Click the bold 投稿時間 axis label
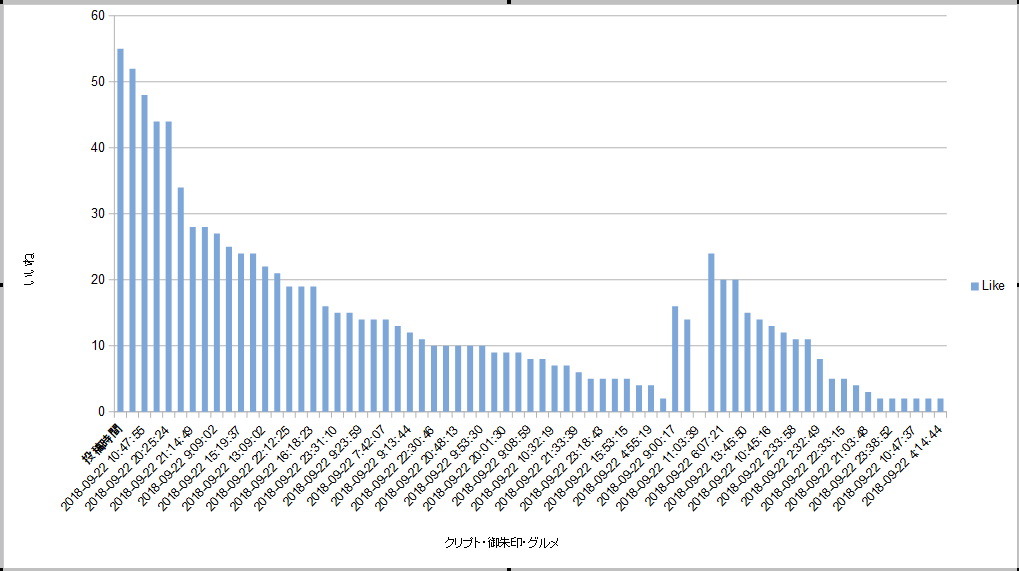 pyautogui.click(x=101, y=439)
